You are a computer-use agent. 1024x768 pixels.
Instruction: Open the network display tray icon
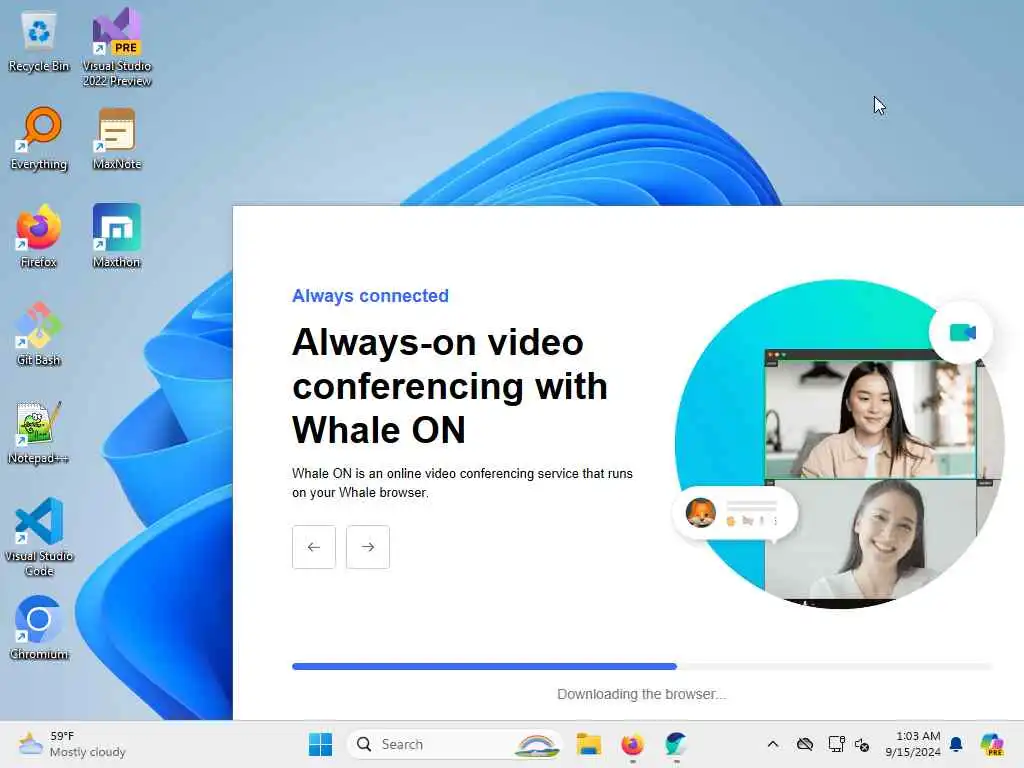click(x=836, y=744)
